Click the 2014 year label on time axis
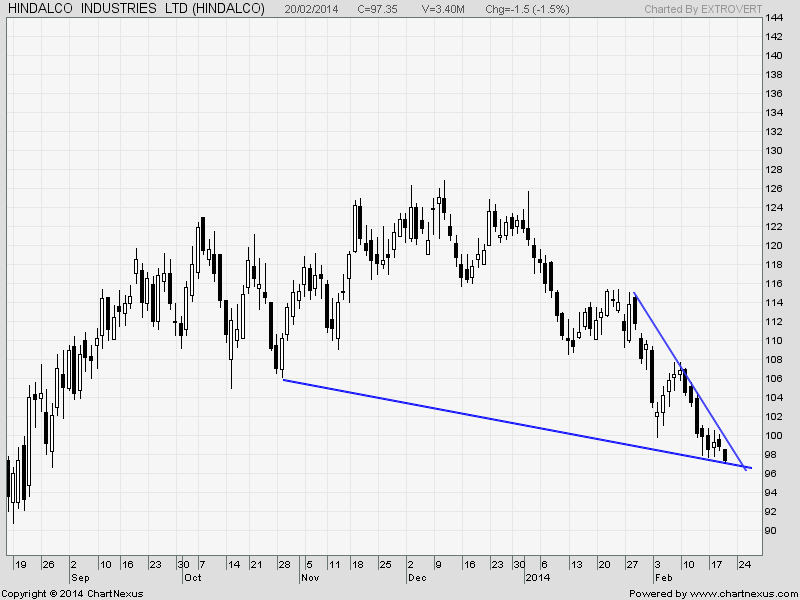This screenshot has height=600, width=800. click(x=538, y=578)
